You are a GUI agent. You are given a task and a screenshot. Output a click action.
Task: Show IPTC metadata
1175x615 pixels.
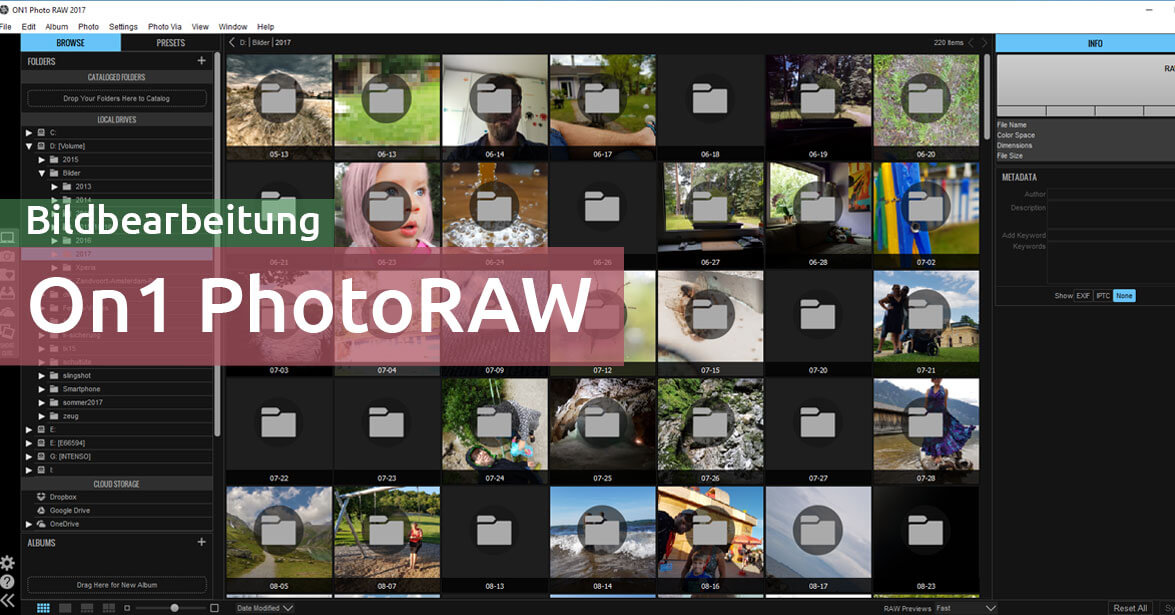point(1102,296)
